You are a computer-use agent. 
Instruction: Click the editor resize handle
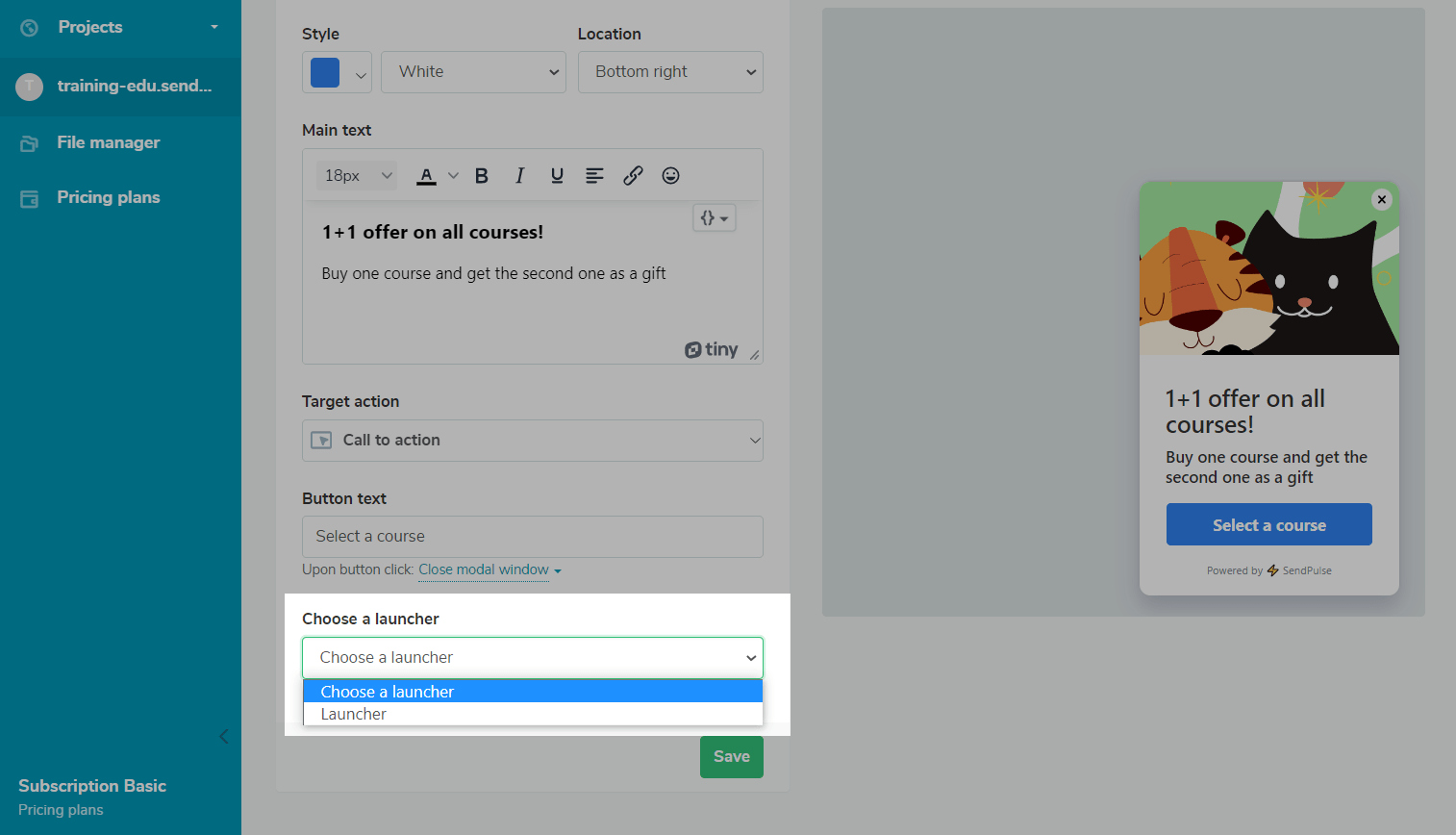tap(755, 355)
